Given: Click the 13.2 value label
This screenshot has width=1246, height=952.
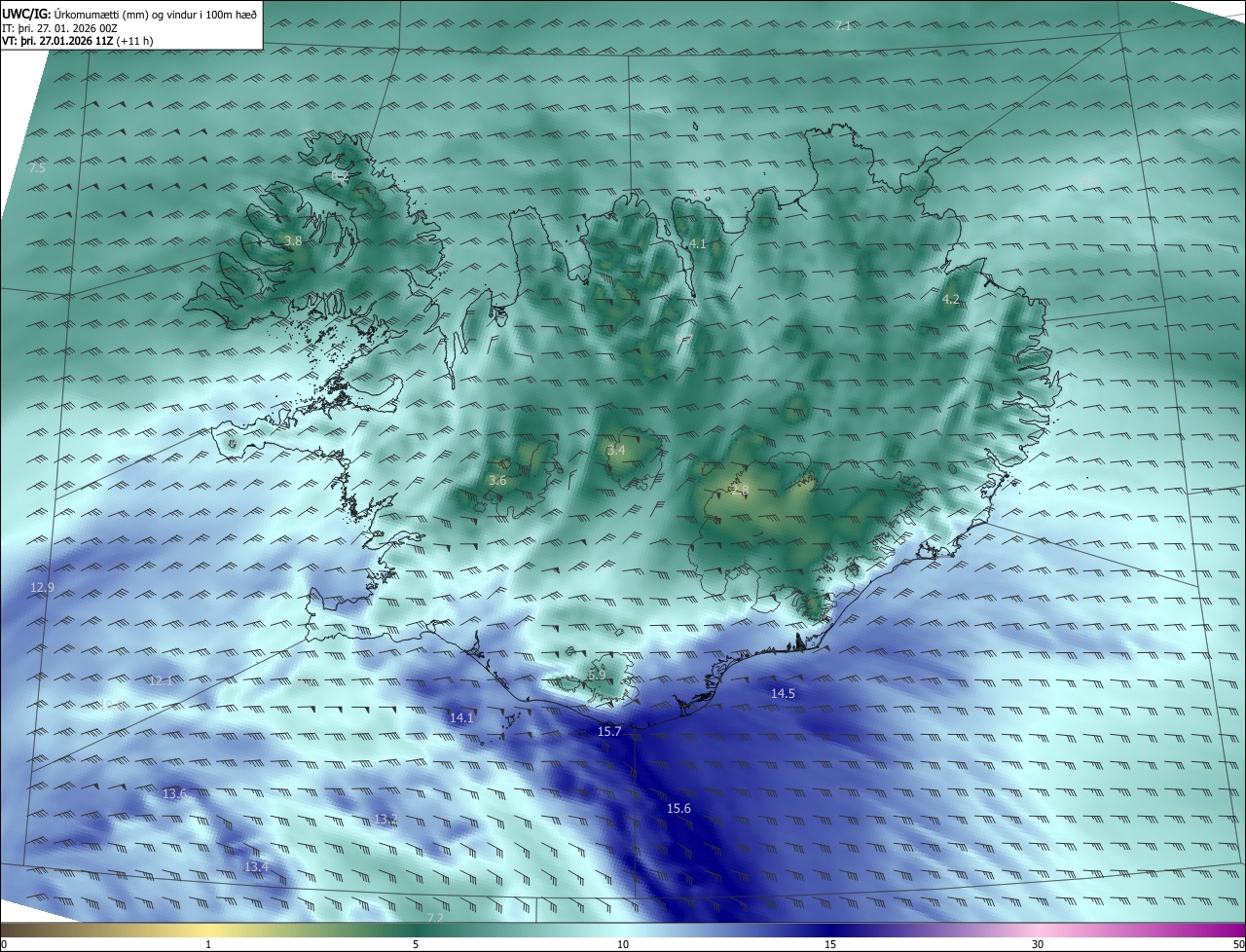Looking at the screenshot, I should tap(385, 819).
